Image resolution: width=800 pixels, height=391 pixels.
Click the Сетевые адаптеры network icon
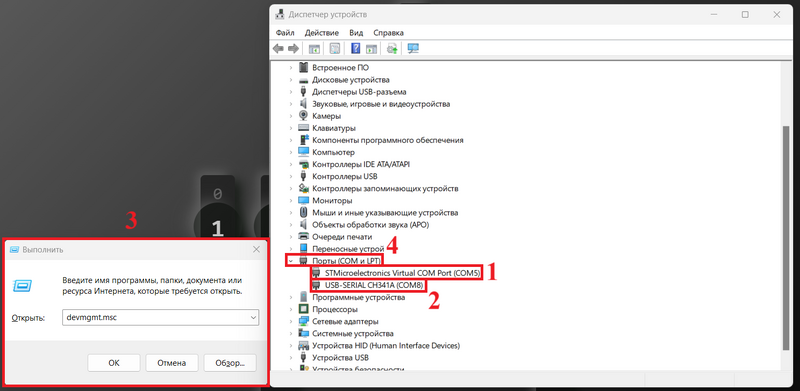[x=304, y=322]
